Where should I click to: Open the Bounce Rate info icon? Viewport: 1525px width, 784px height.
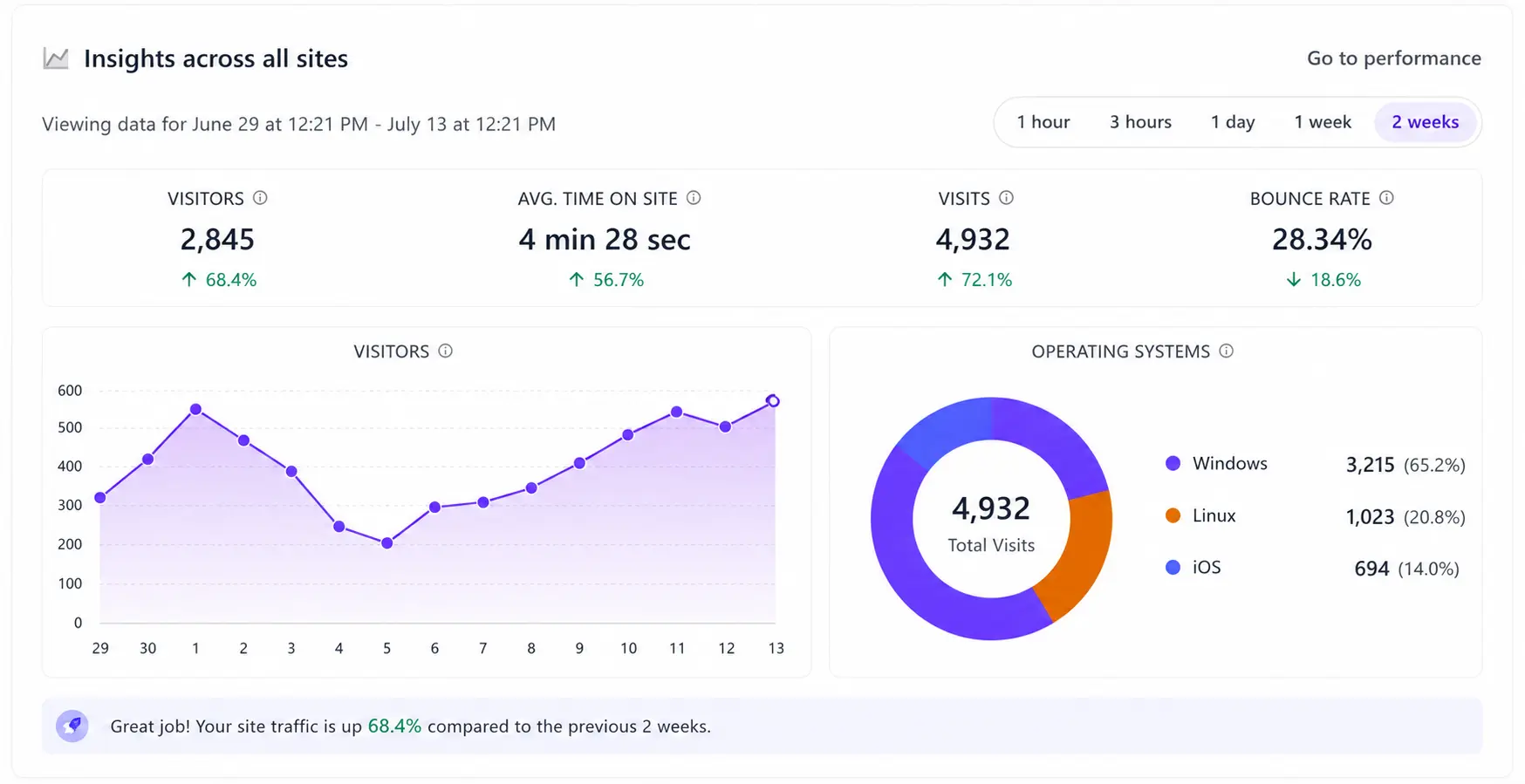(1386, 198)
